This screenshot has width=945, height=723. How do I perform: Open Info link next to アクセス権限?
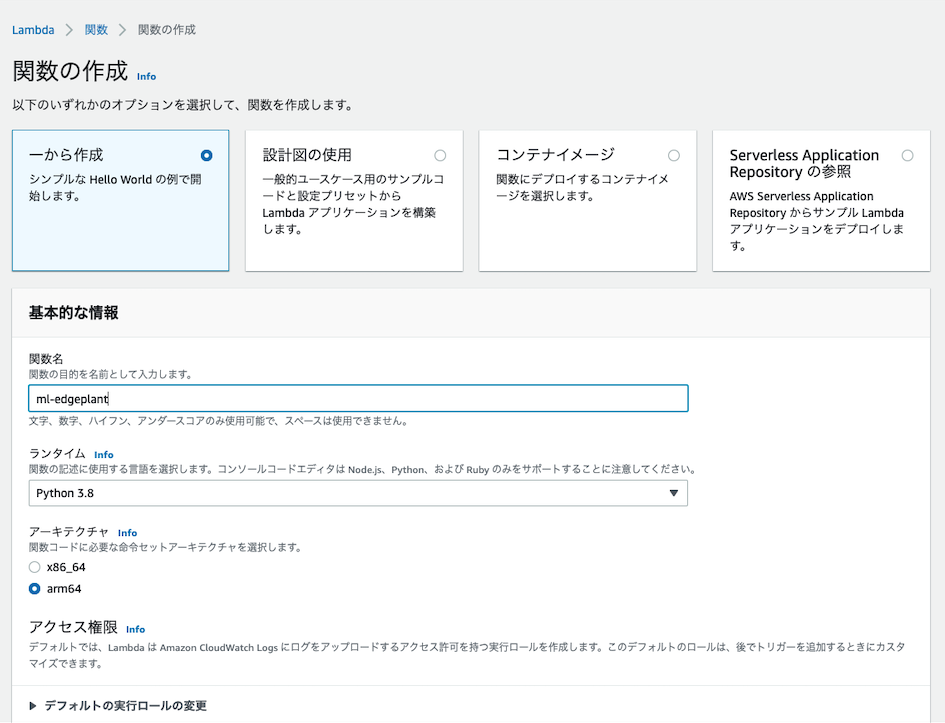(x=136, y=629)
